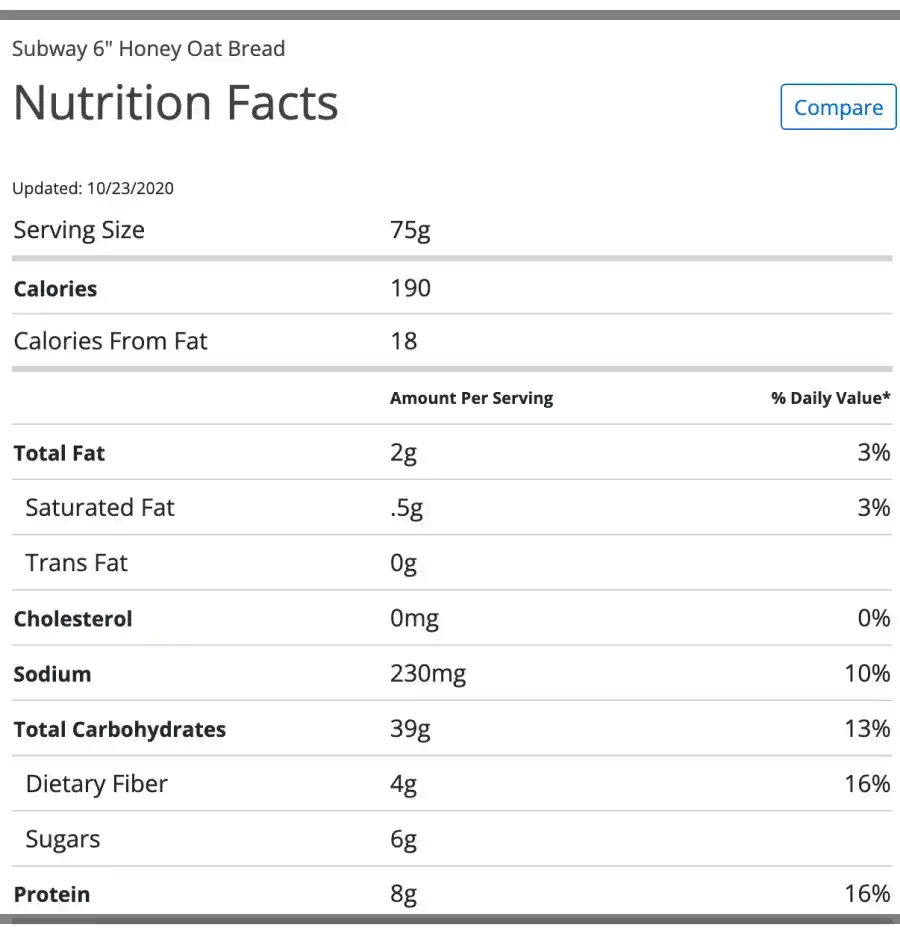Select the Nutrition Facts heading
This screenshot has width=900, height=934.
click(x=176, y=103)
